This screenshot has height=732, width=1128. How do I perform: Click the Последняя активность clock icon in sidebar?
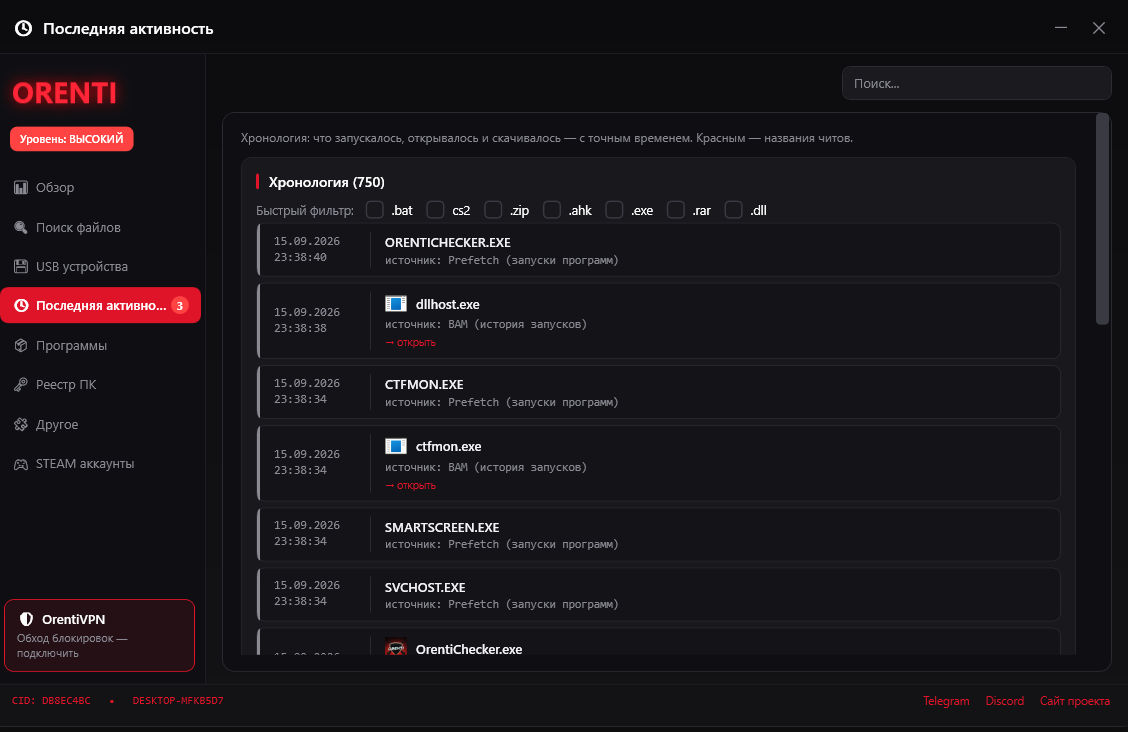tap(22, 306)
